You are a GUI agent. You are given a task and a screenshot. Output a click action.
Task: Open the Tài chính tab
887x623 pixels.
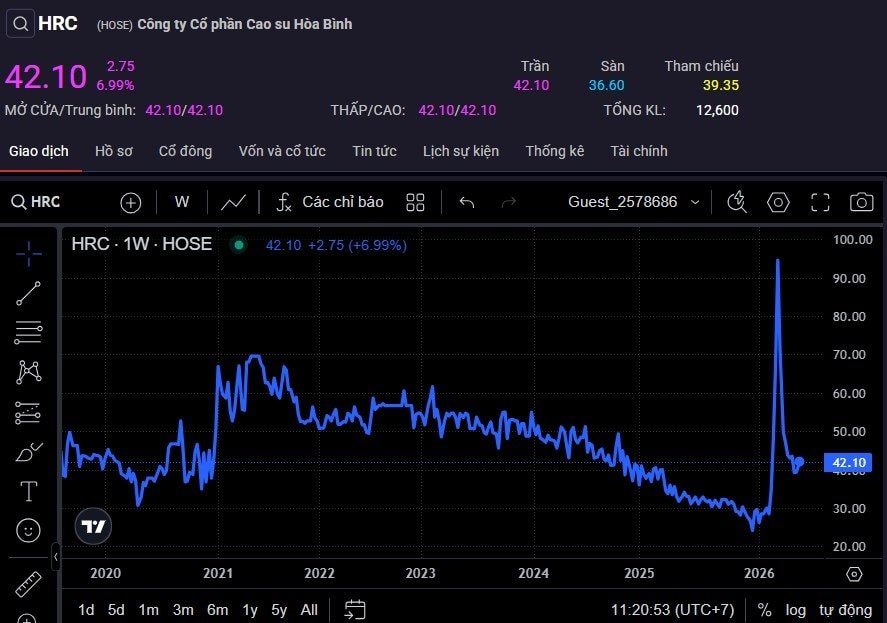[x=639, y=151]
